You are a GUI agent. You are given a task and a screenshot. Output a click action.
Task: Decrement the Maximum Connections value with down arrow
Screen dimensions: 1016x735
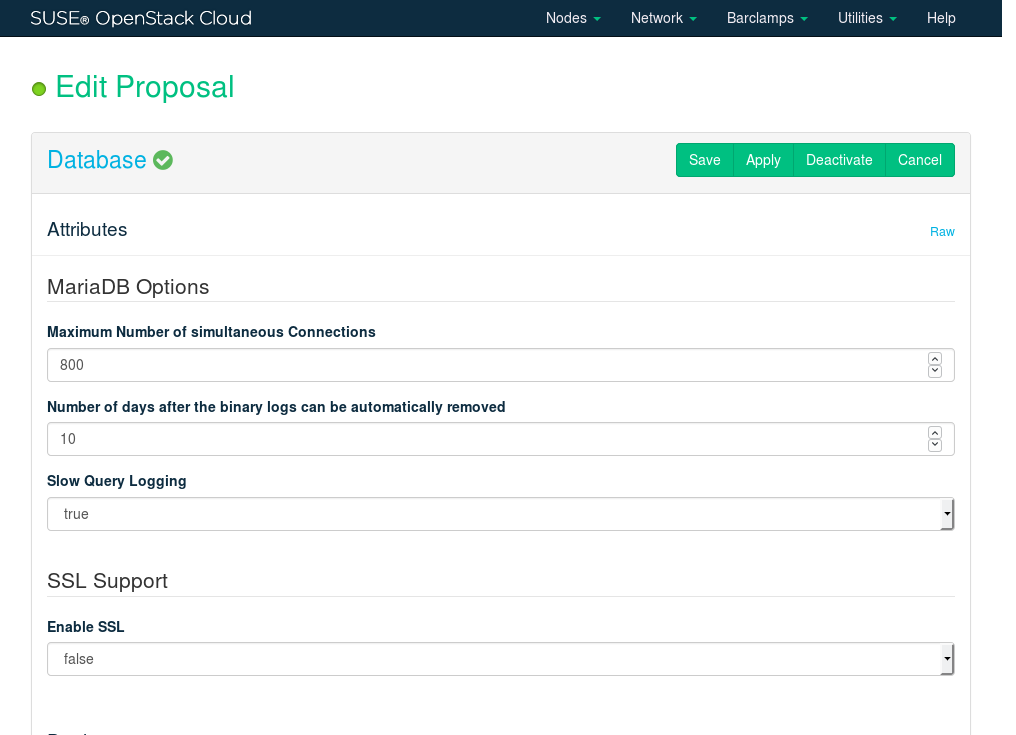click(935, 372)
